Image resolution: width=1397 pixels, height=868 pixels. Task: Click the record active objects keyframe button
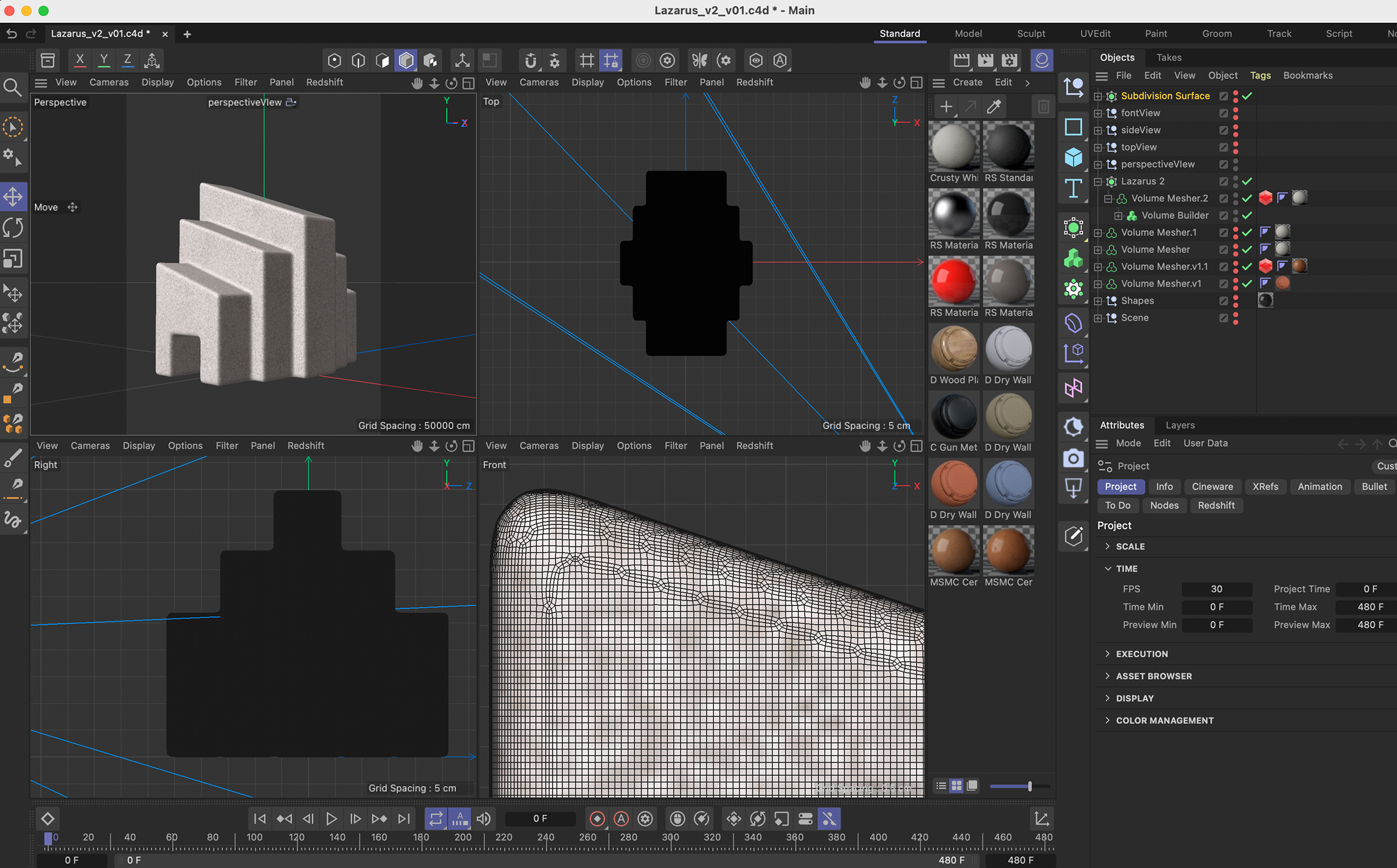click(x=597, y=819)
